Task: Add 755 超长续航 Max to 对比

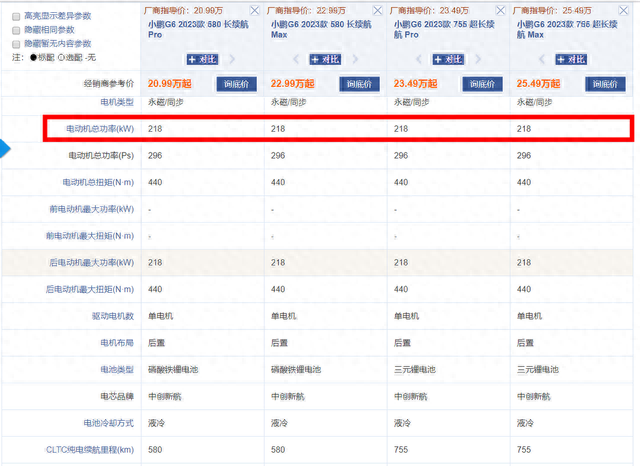Action: (571, 60)
